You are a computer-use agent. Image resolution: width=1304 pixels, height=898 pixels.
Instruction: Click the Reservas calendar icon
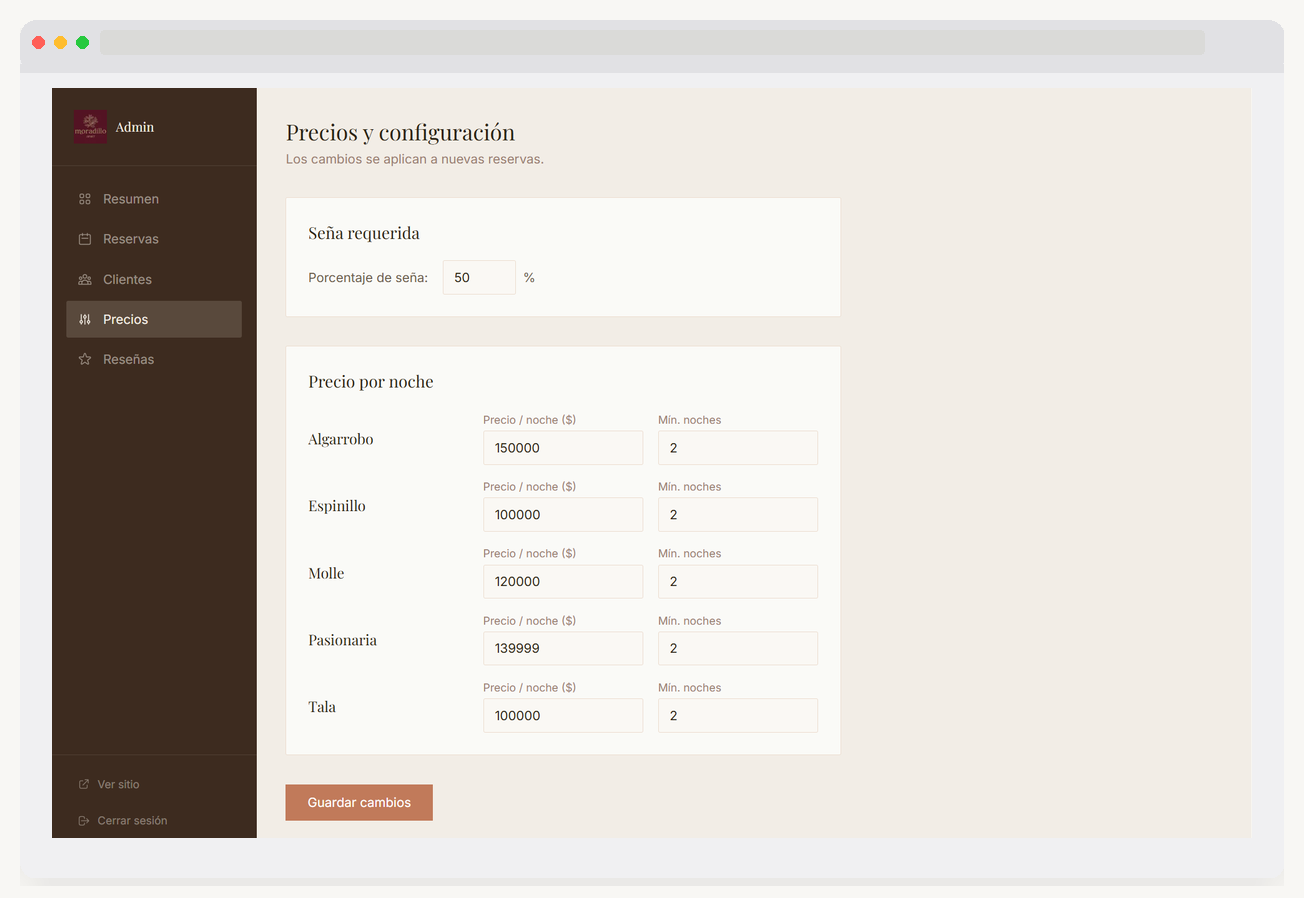pos(85,239)
